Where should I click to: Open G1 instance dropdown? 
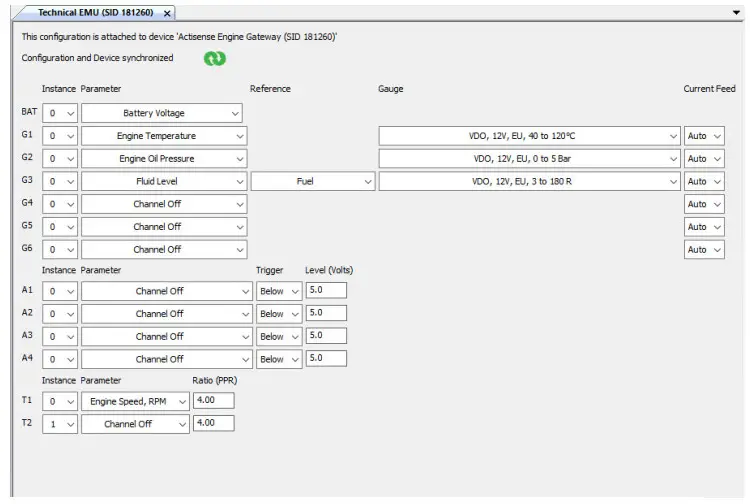point(60,136)
